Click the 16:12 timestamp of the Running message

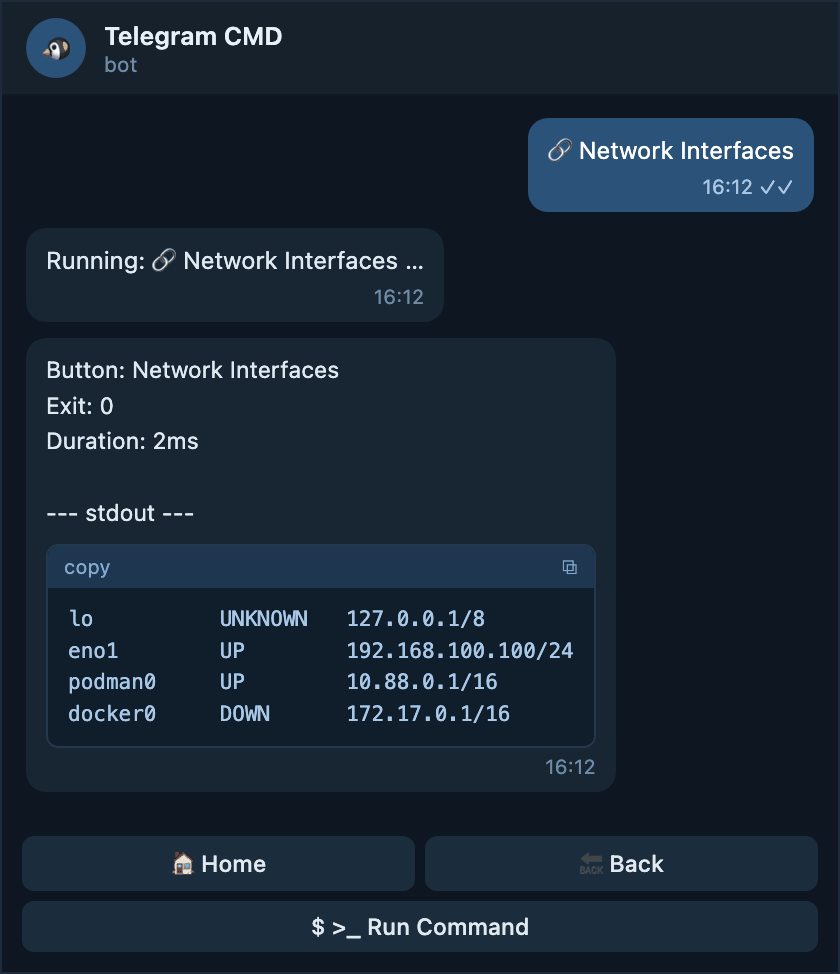point(398,298)
